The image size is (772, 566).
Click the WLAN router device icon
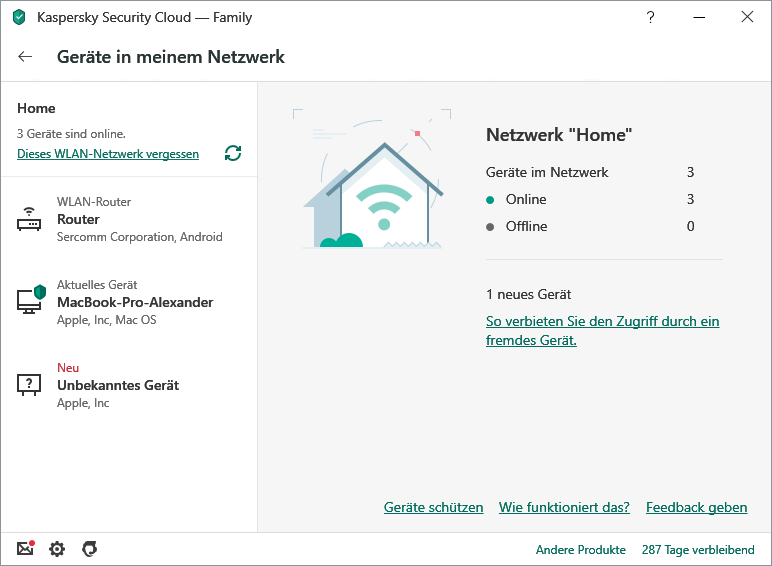[x=30, y=220]
